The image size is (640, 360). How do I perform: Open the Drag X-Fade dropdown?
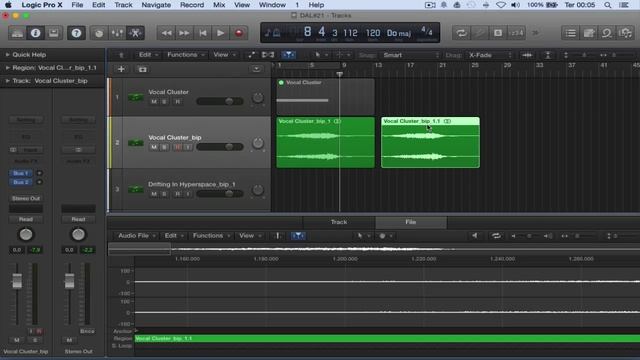tap(490, 55)
